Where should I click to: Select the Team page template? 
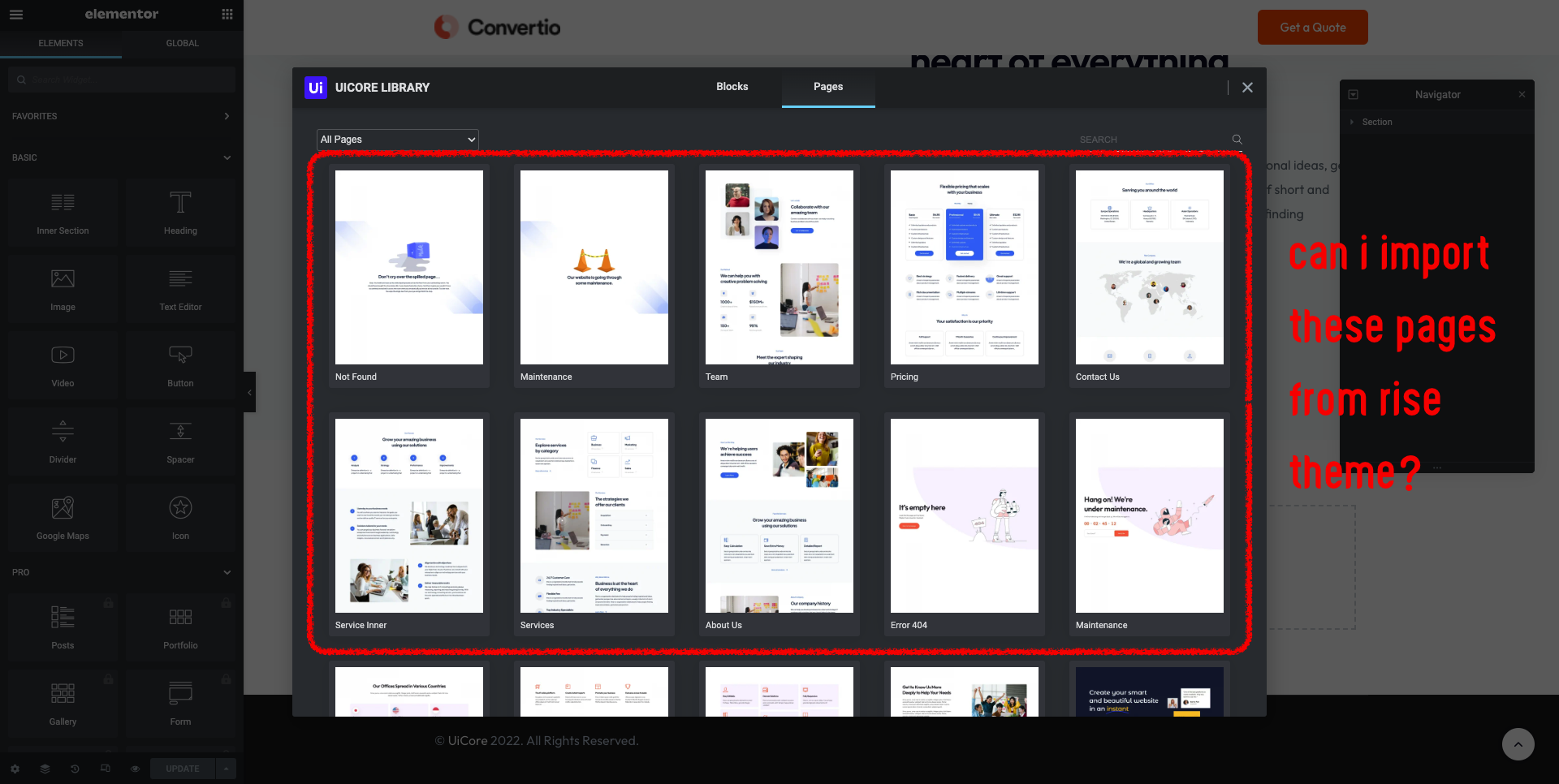pyautogui.click(x=779, y=276)
